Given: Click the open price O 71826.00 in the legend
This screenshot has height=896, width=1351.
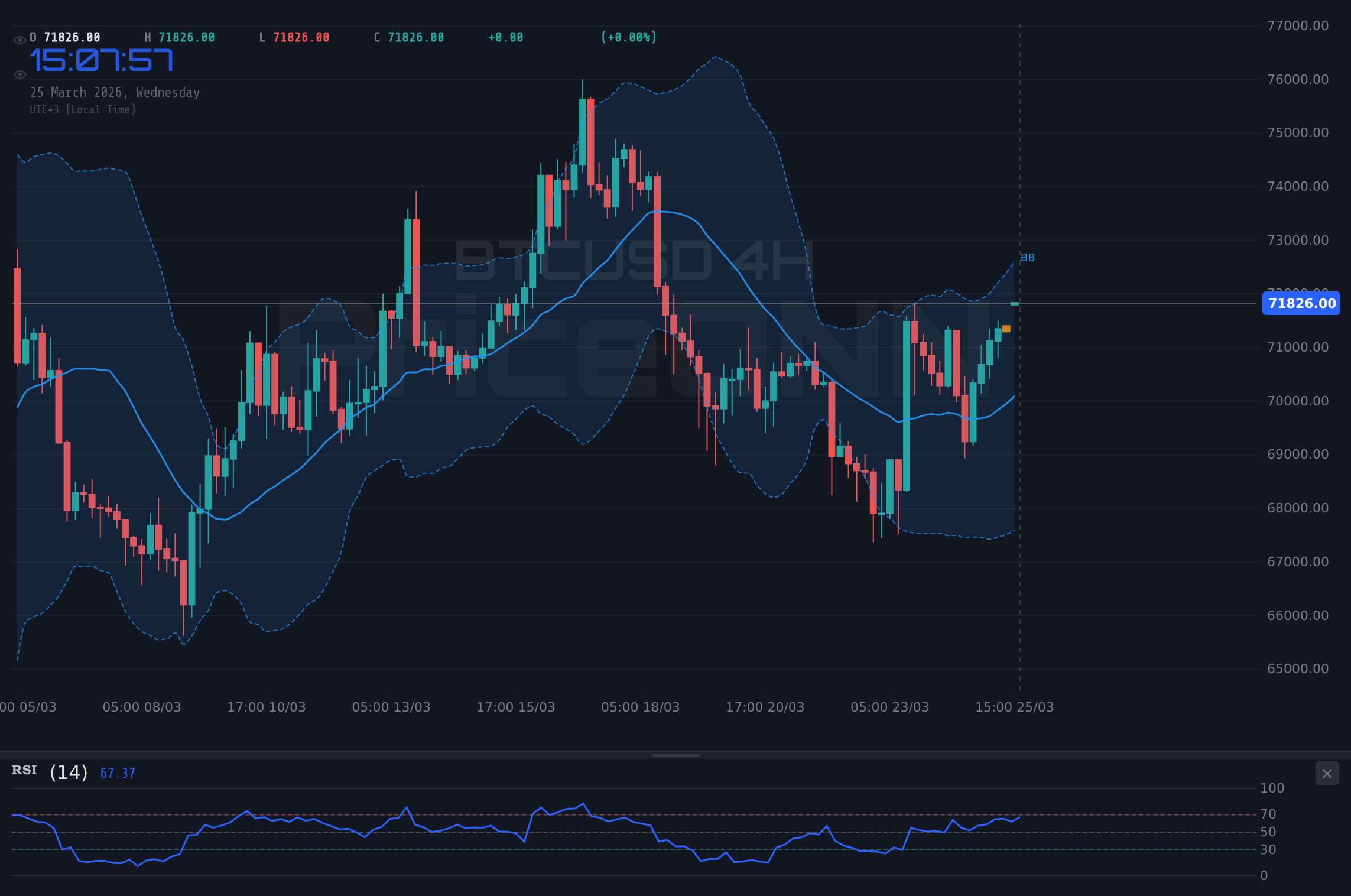Looking at the screenshot, I should pos(65,37).
